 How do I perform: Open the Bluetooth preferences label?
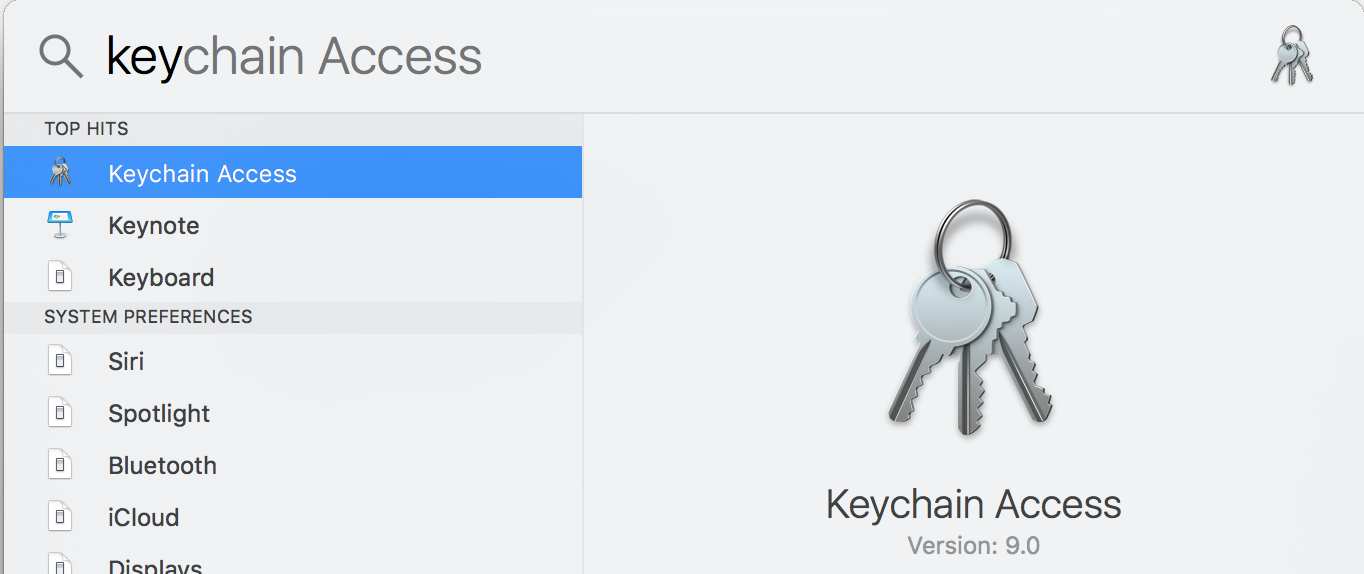coord(162,466)
